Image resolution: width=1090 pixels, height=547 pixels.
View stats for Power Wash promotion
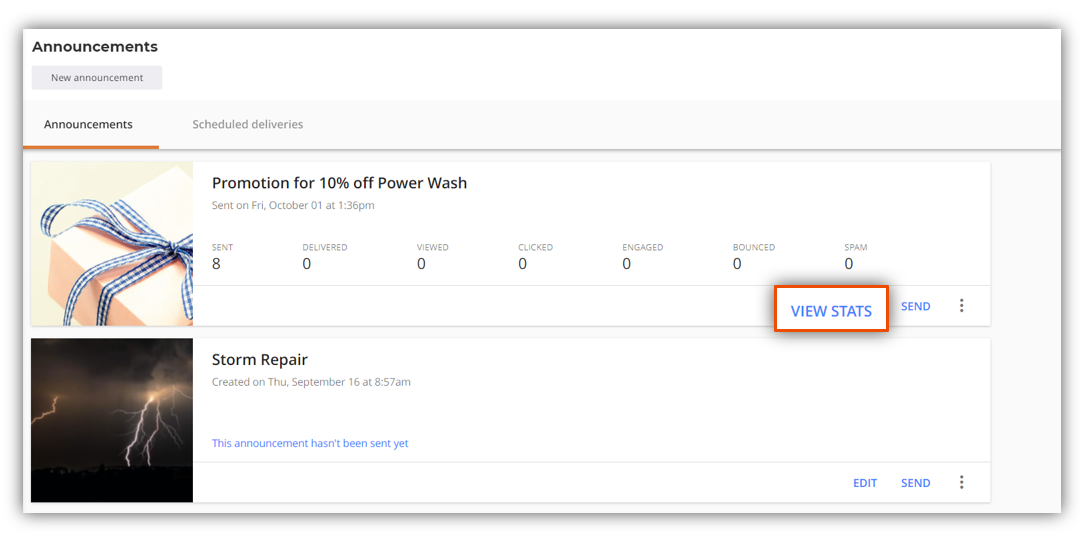click(831, 311)
